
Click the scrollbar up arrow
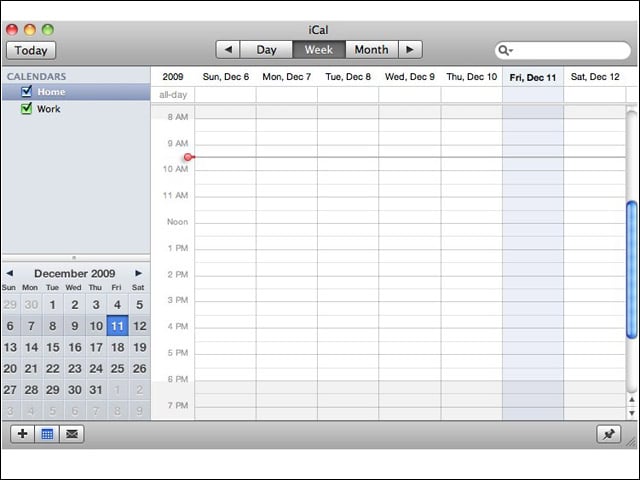coord(632,400)
